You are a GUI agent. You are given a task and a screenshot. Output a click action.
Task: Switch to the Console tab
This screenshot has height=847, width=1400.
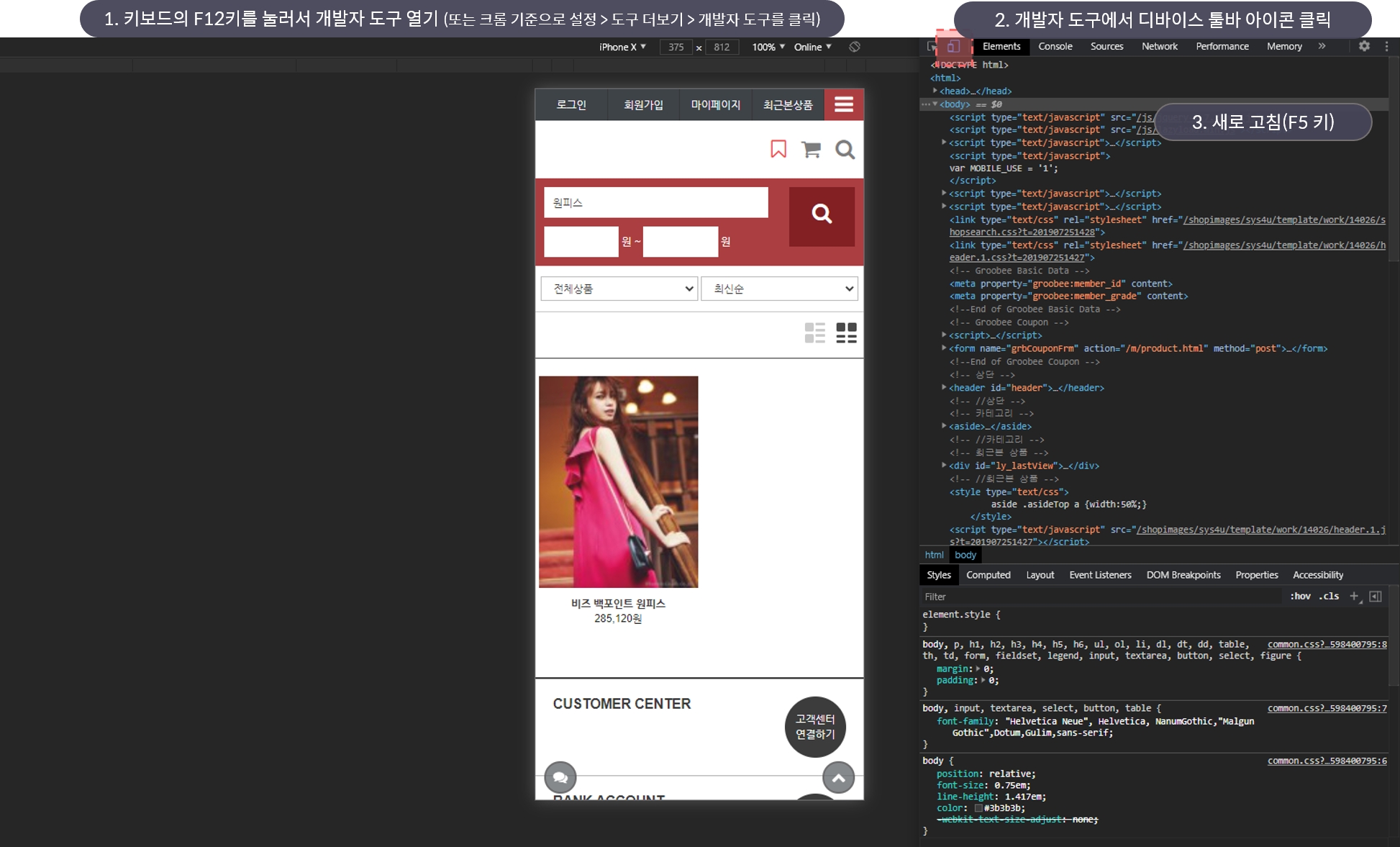1055,46
